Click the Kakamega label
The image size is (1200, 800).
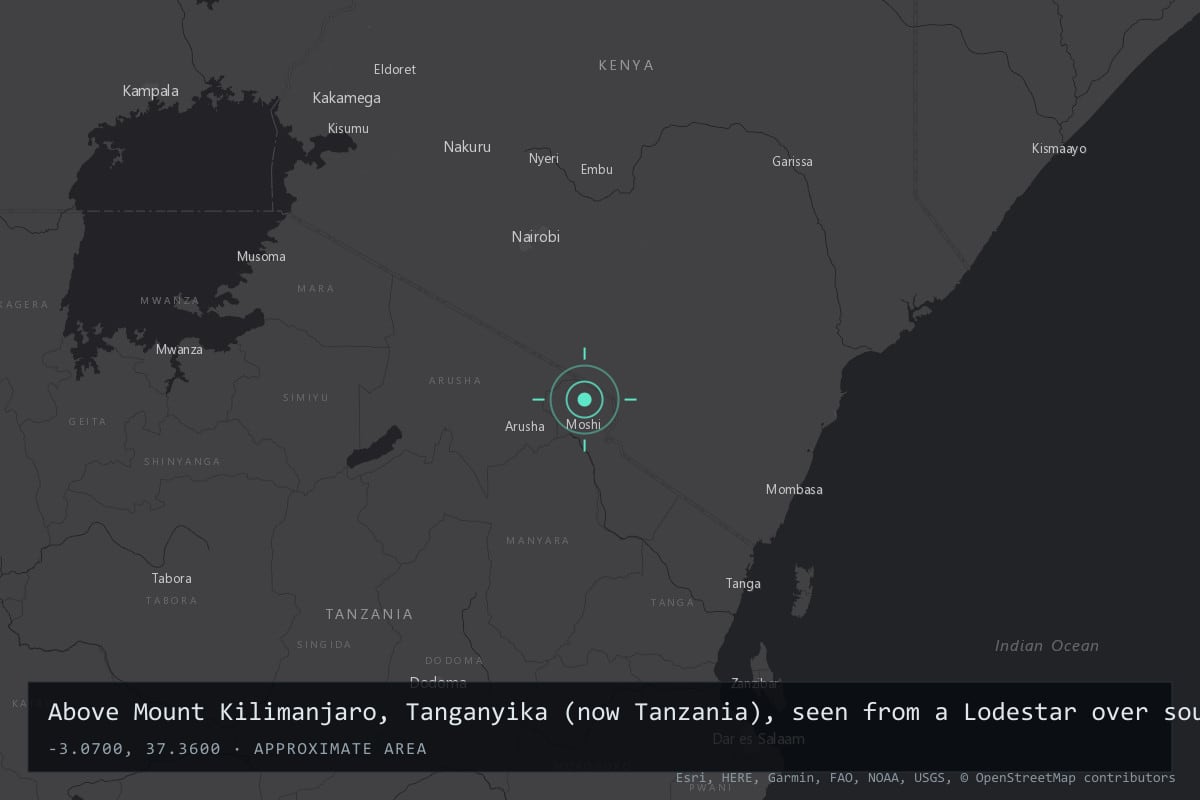click(347, 98)
